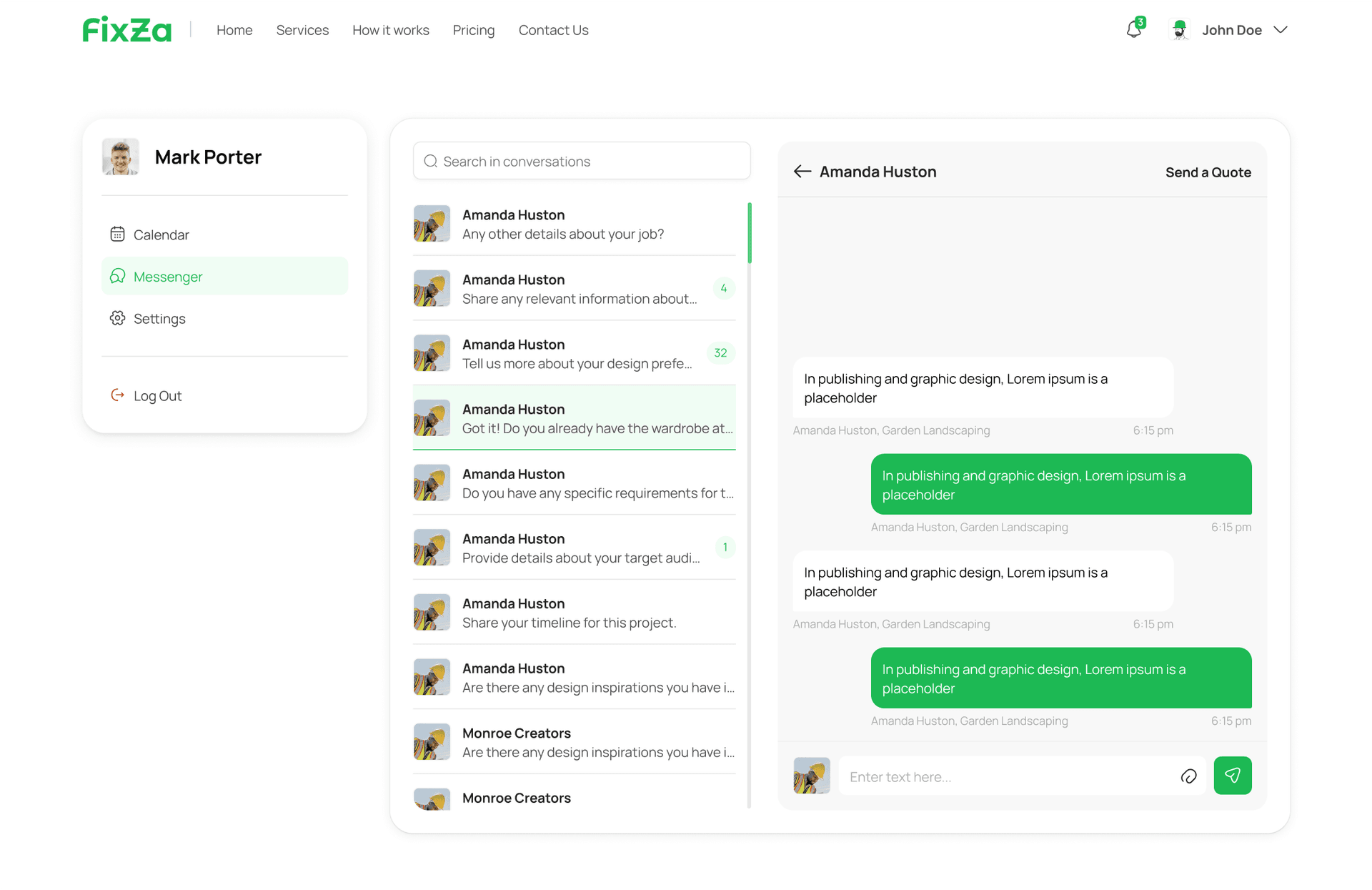This screenshot has width=1372, height=890.
Task: Navigate to the Pricing menu item
Action: click(x=473, y=30)
